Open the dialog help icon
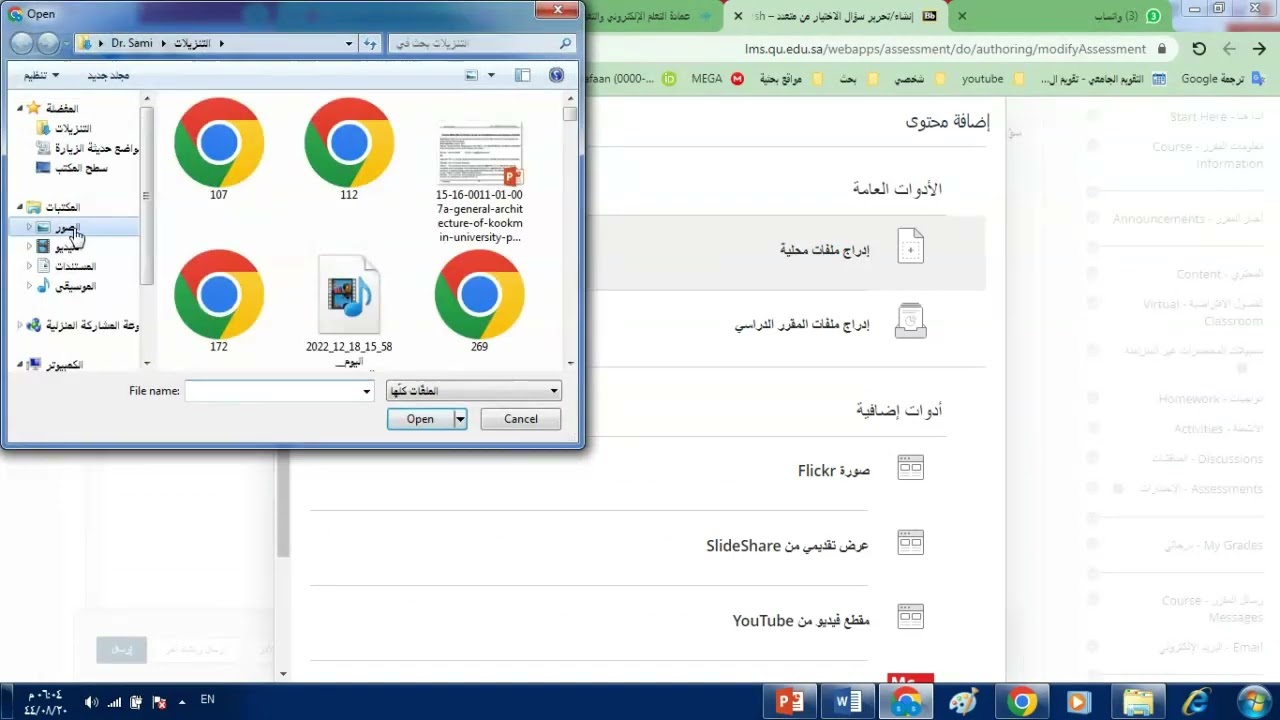This screenshot has height=720, width=1280. tap(557, 75)
